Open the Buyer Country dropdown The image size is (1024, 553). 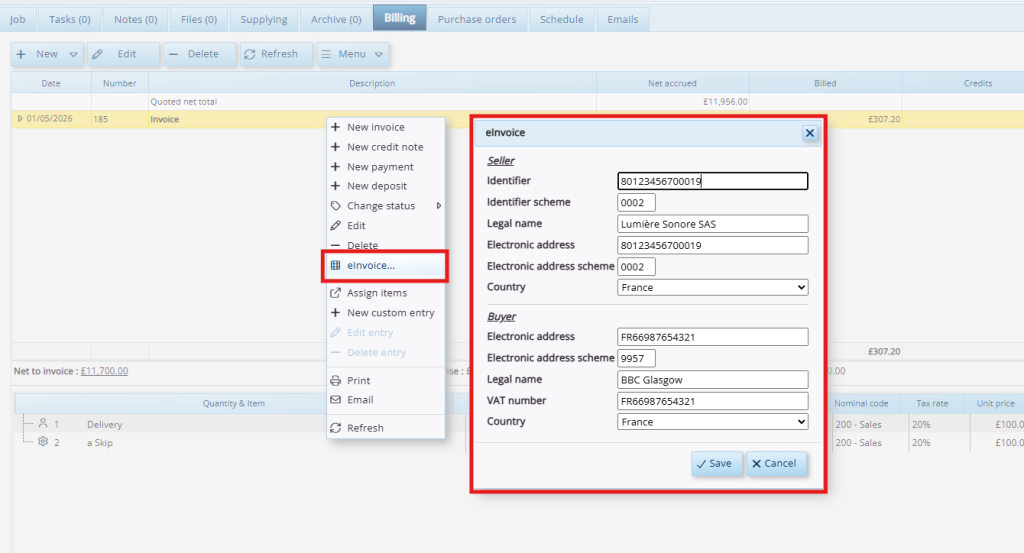(712, 422)
